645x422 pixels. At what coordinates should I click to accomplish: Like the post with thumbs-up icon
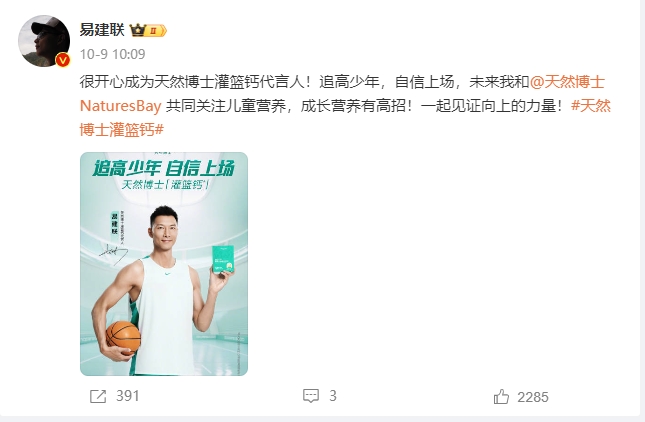[x=501, y=397]
